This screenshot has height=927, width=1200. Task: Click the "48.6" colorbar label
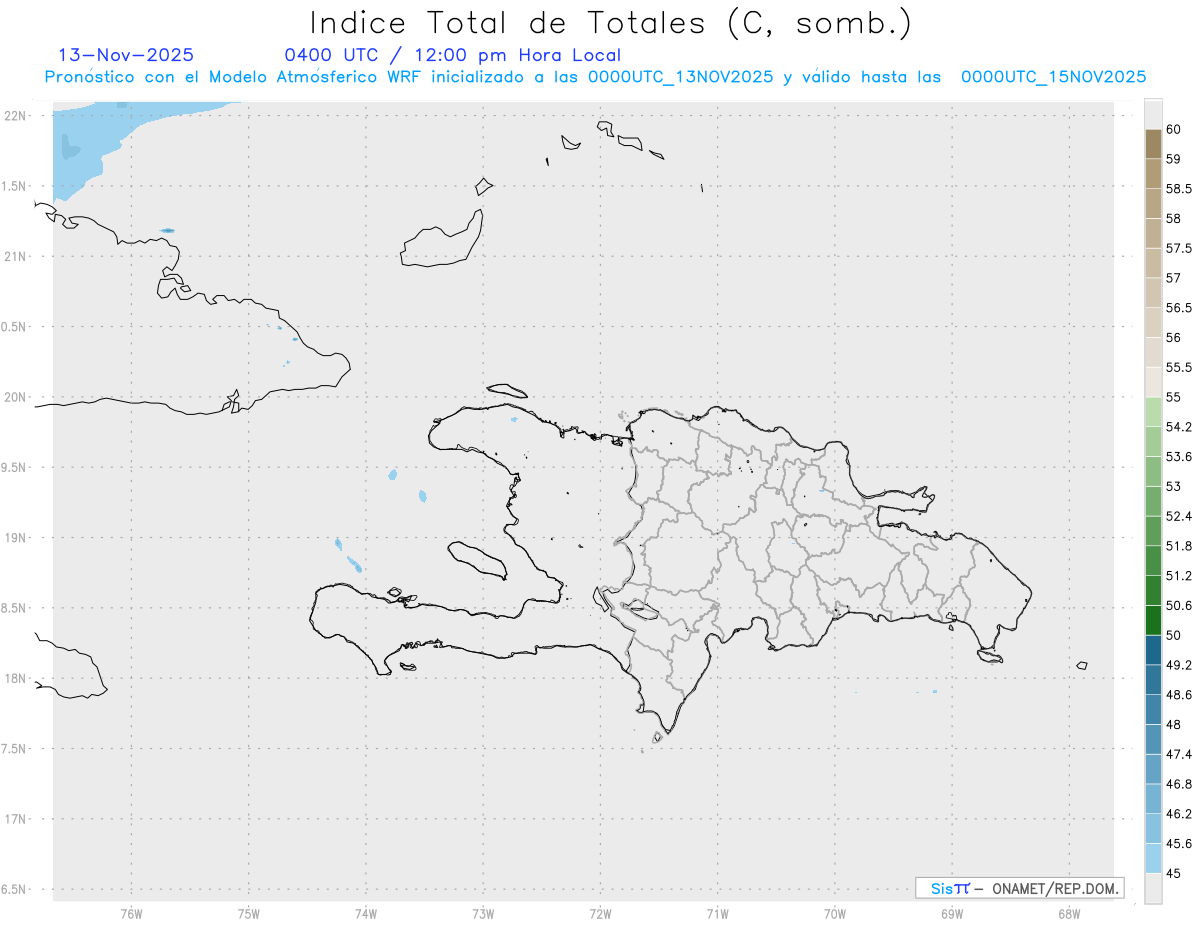[1178, 694]
